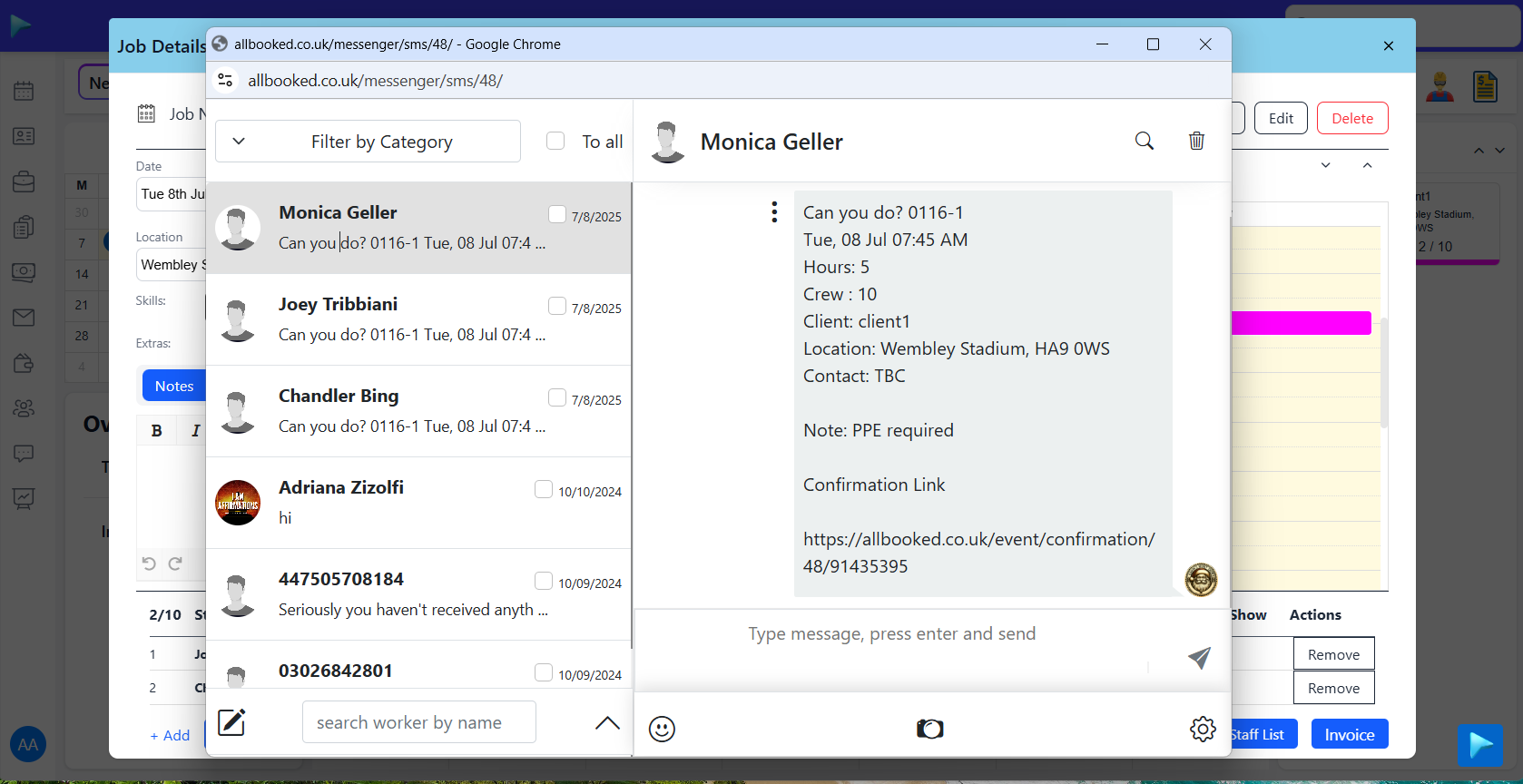Click up chevron in Job Details panel
The height and width of the screenshot is (784, 1523).
[x=1368, y=165]
